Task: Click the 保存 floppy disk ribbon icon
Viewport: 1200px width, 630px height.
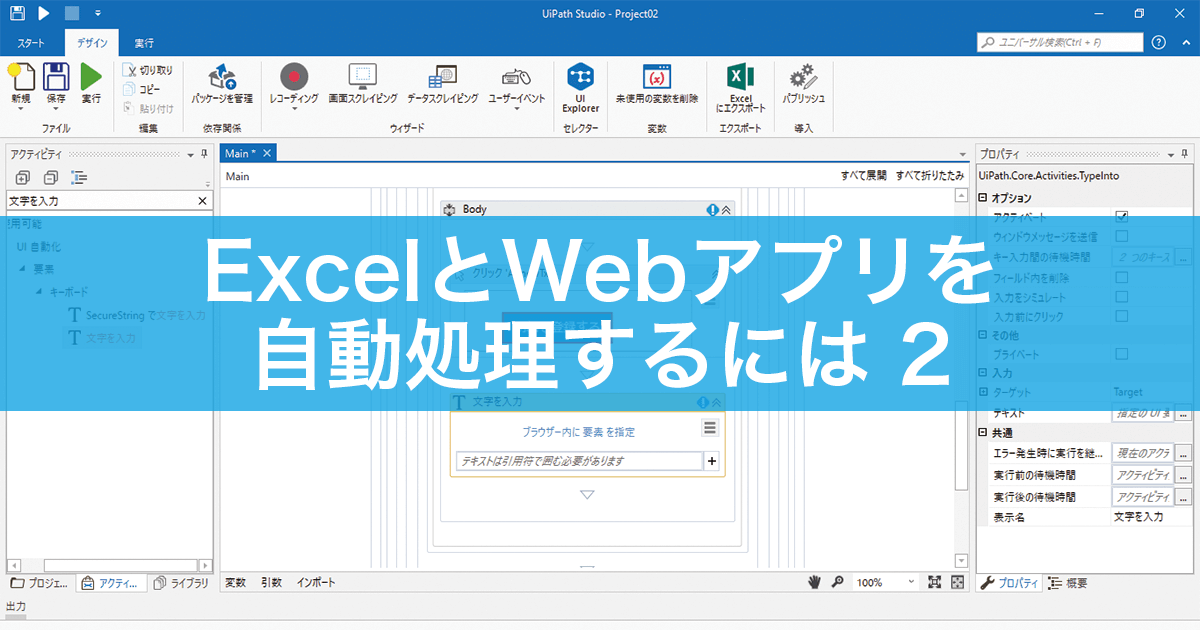Action: point(56,76)
